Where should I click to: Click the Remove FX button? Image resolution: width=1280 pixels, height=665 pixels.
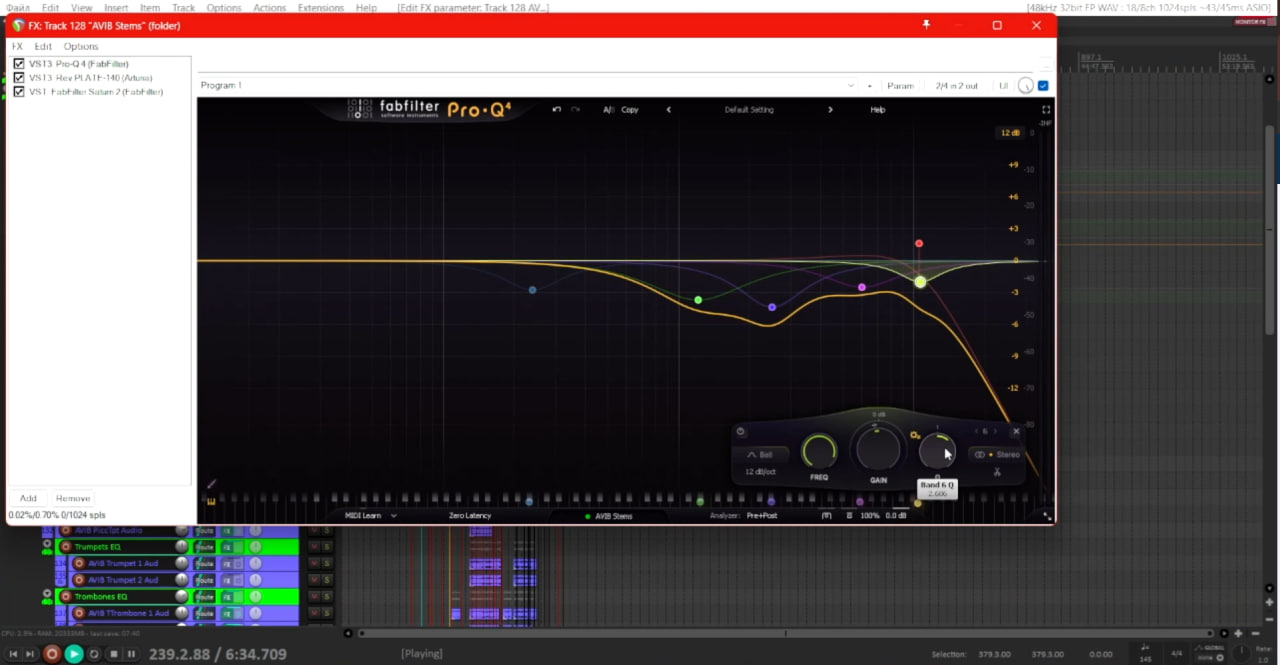[72, 498]
